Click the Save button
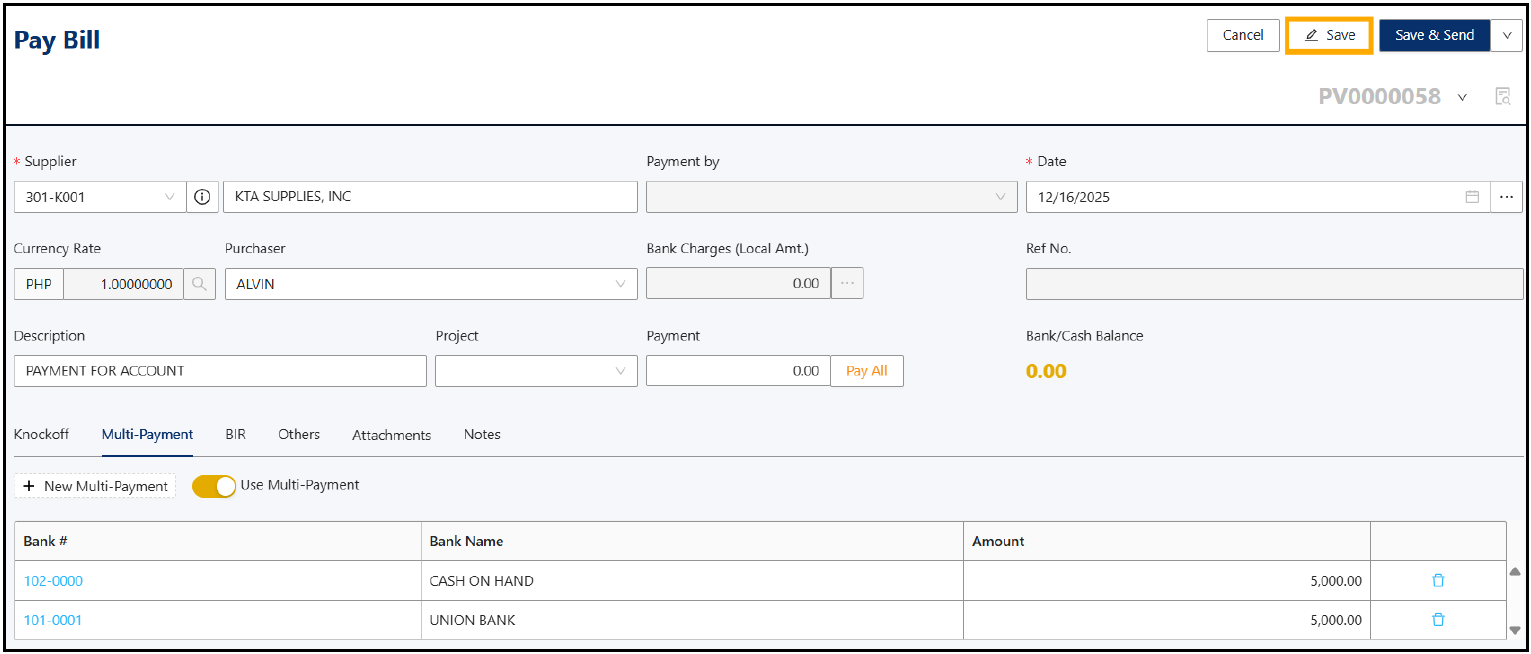The width and height of the screenshot is (1531, 654). tap(1329, 35)
